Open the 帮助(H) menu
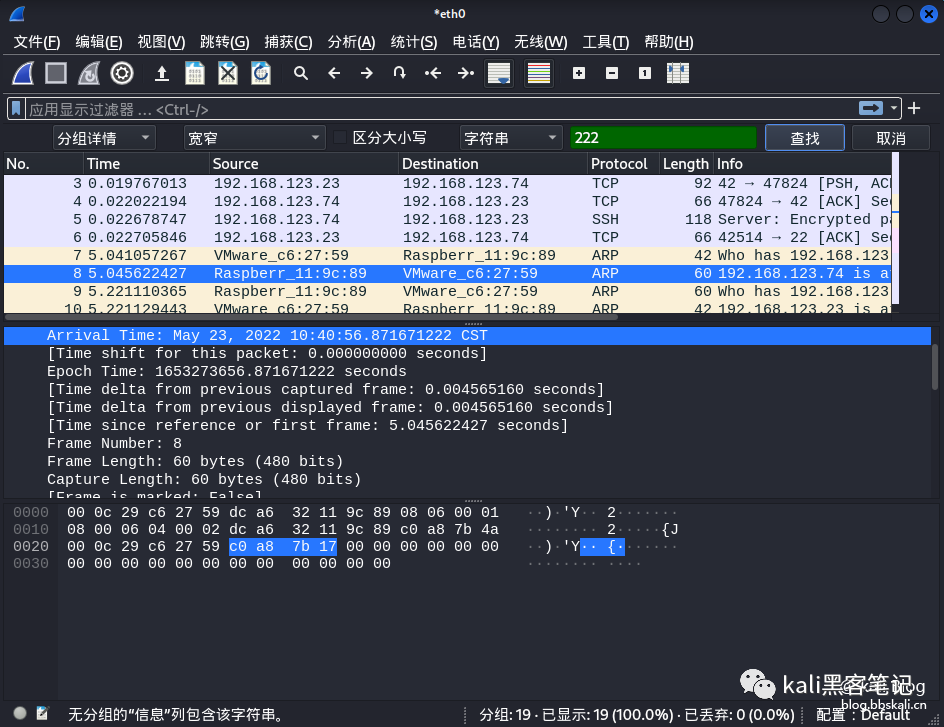 [x=669, y=42]
